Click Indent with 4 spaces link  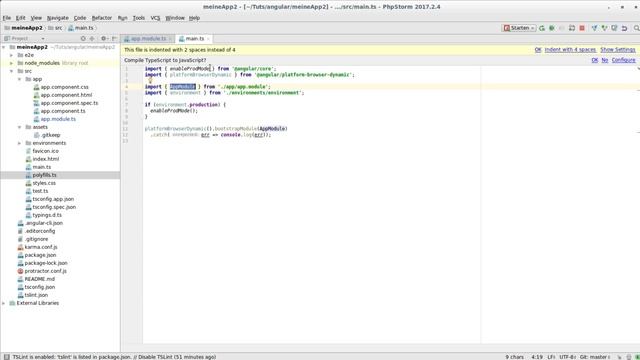[x=570, y=50]
